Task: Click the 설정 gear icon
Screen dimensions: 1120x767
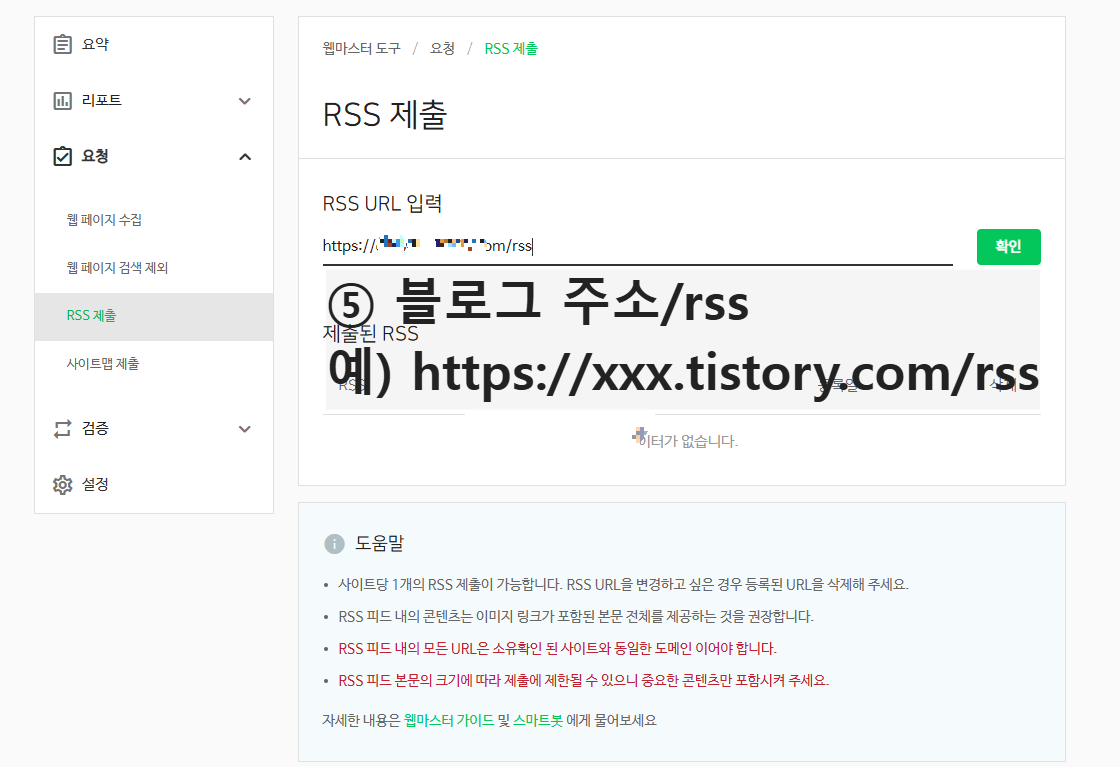Action: click(63, 484)
